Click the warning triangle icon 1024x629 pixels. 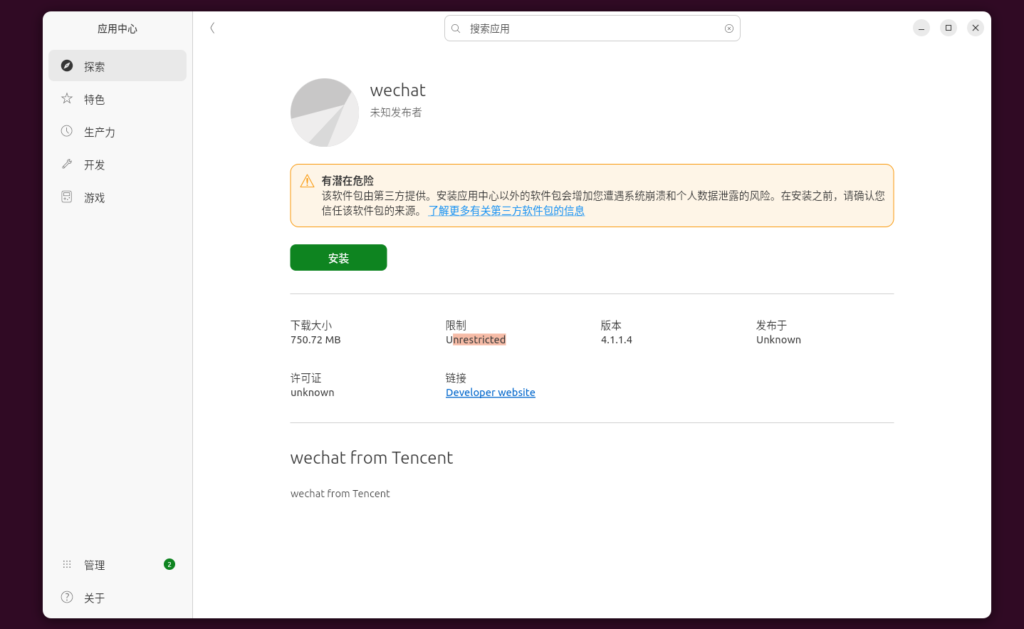(307, 182)
